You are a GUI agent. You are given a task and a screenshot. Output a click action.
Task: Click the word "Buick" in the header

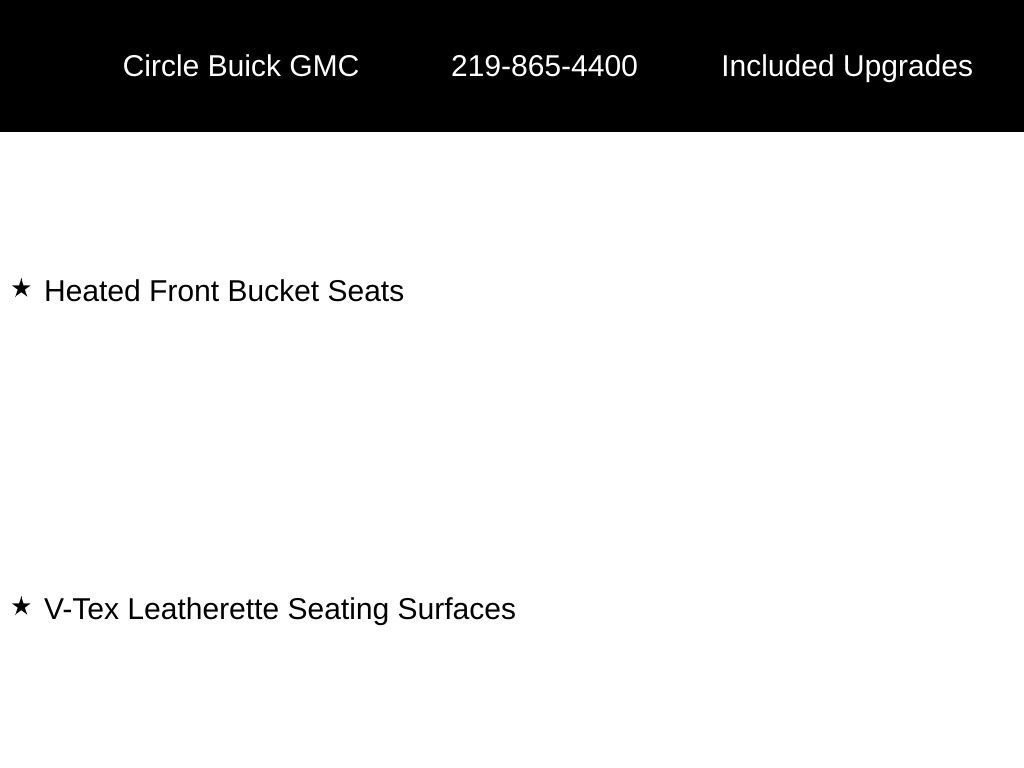click(x=244, y=66)
